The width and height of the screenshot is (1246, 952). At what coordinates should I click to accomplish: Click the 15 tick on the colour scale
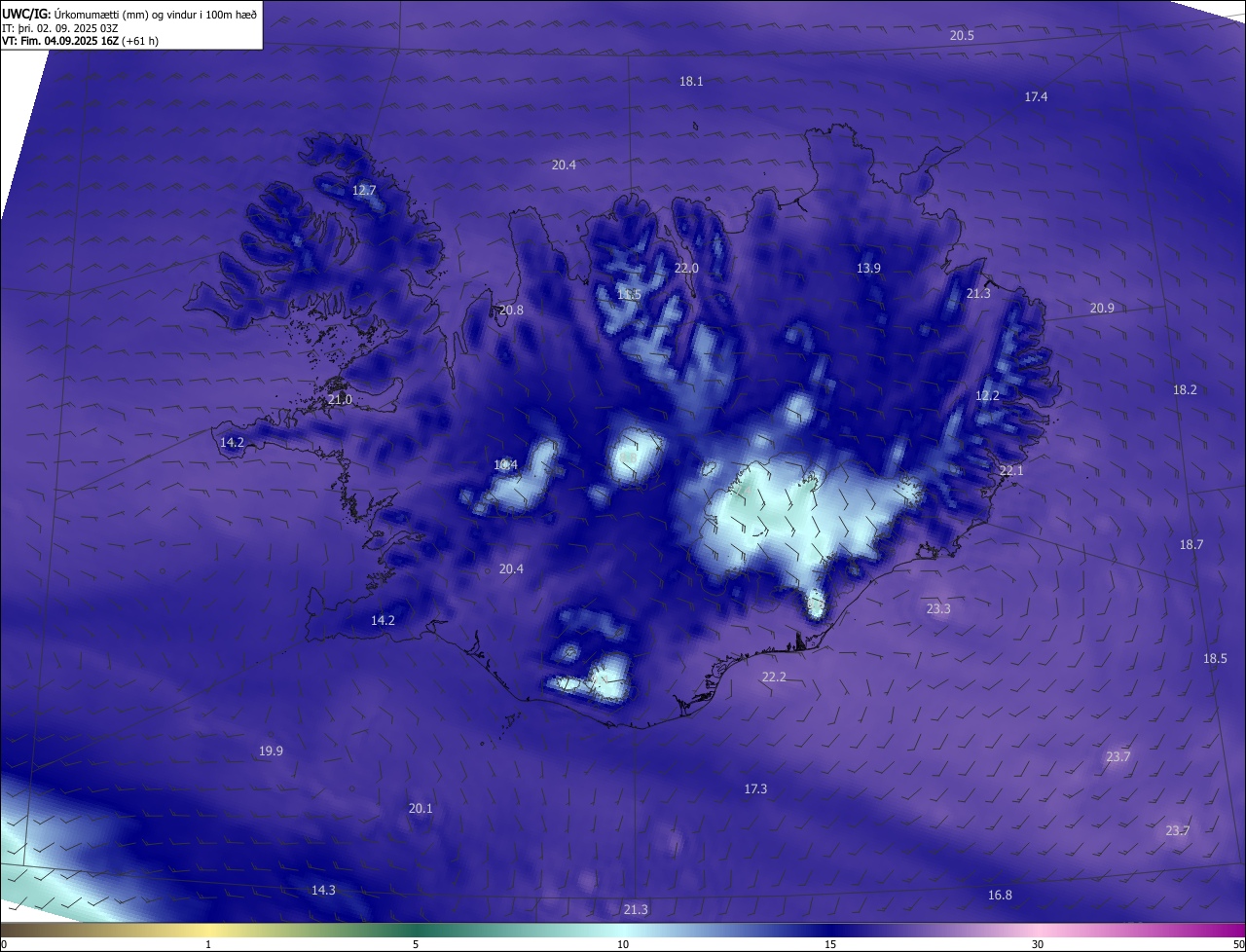coord(830,944)
